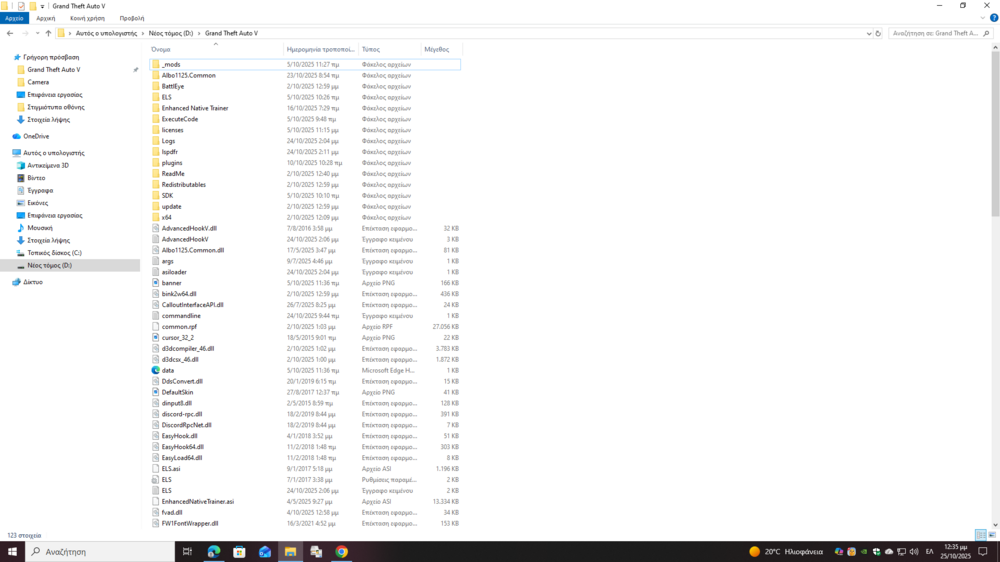Viewport: 1000px width, 562px height.
Task: Click New folder icon in title bar
Action: click(33, 6)
